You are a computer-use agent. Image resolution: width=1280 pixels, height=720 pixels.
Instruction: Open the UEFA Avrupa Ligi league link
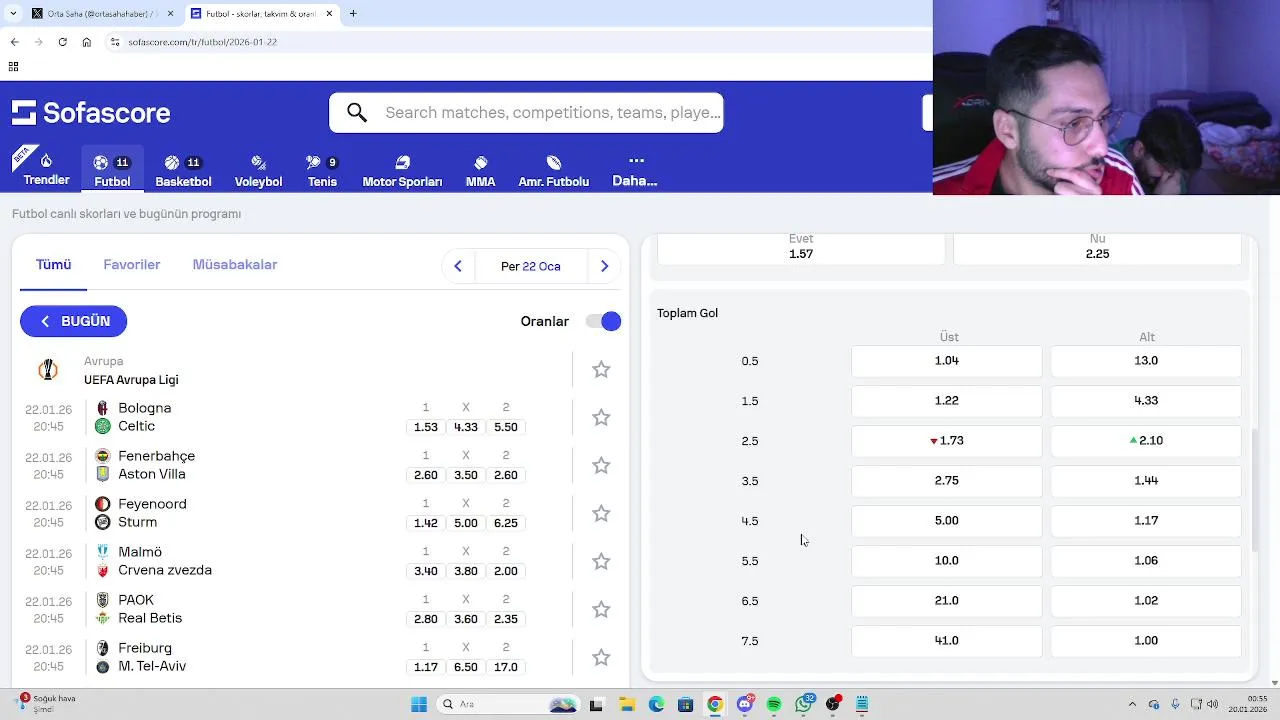131,380
